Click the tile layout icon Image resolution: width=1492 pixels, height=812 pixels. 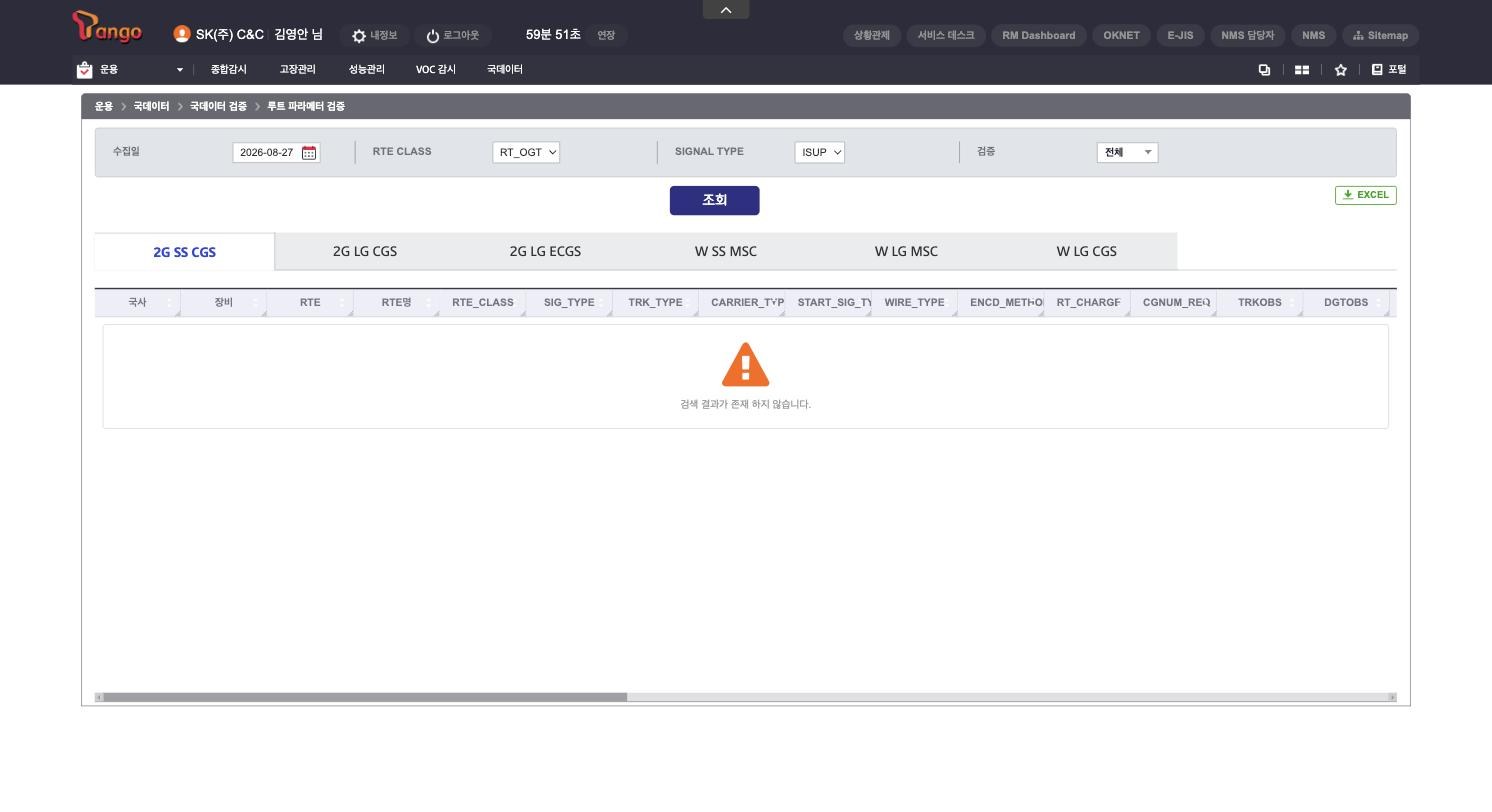pos(1302,69)
